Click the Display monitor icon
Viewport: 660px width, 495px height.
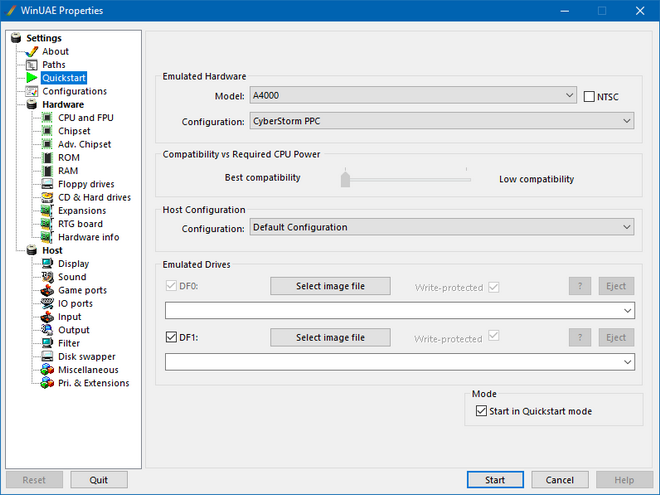[x=47, y=264]
